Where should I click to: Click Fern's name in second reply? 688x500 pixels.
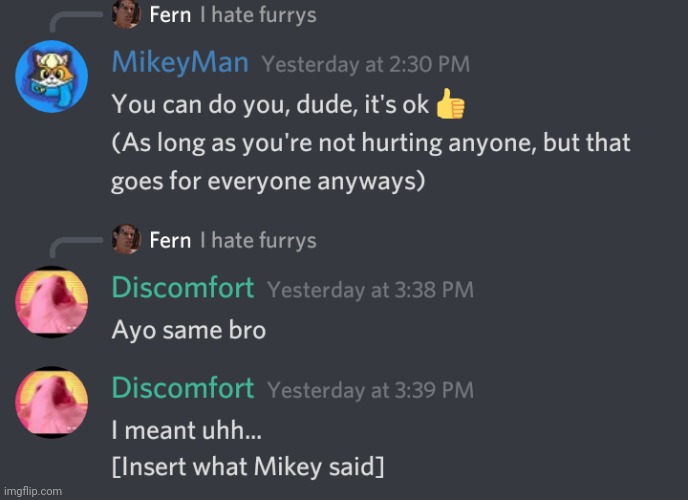point(170,240)
